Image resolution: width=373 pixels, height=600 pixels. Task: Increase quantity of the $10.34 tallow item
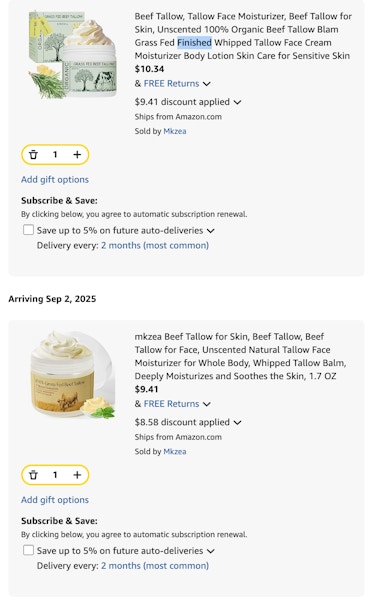(x=77, y=155)
